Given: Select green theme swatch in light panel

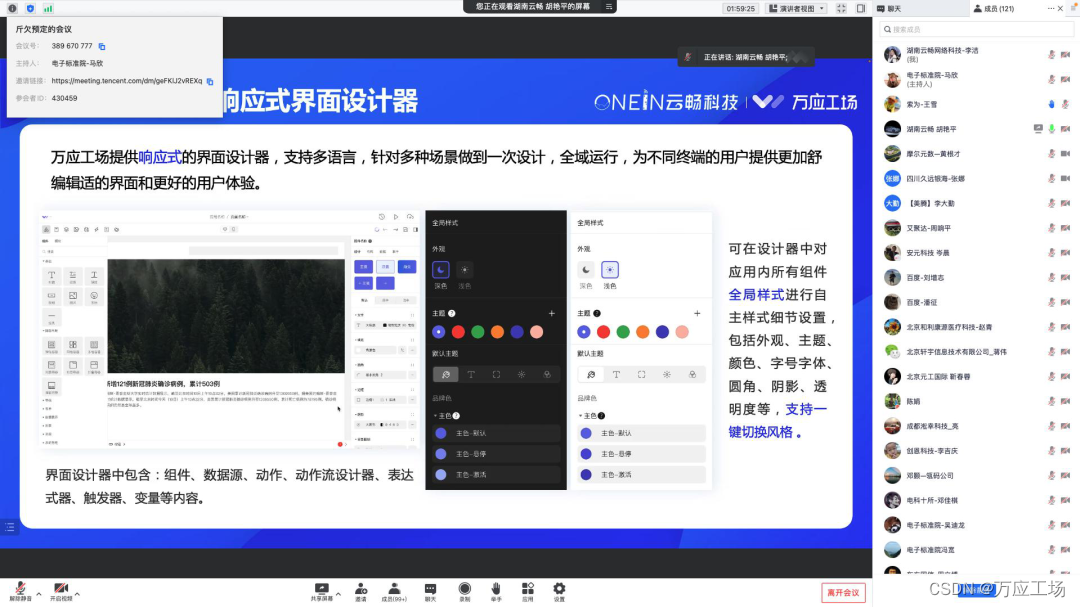Looking at the screenshot, I should coord(623,332).
